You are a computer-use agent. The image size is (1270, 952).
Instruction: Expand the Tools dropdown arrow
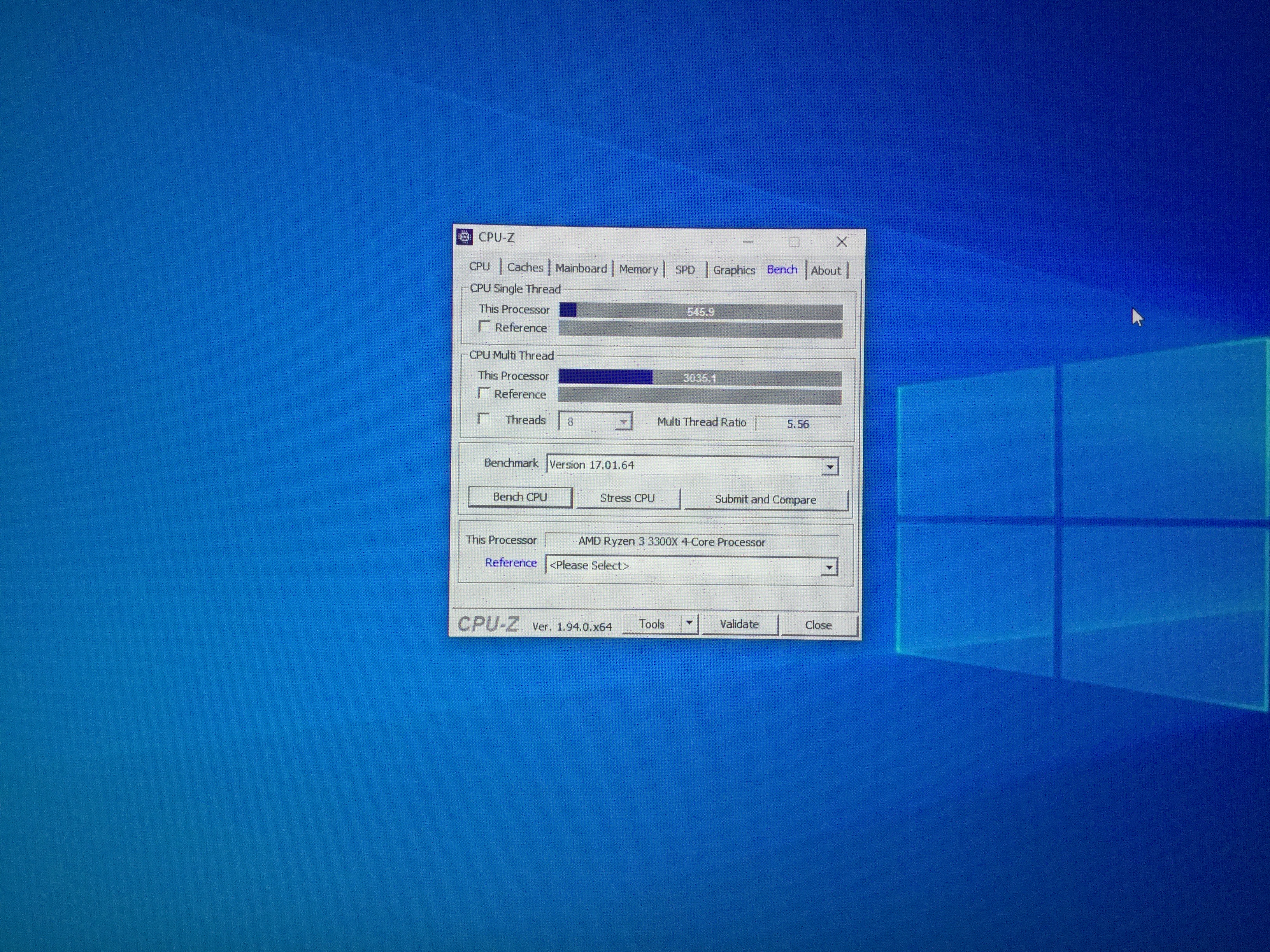pyautogui.click(x=689, y=623)
